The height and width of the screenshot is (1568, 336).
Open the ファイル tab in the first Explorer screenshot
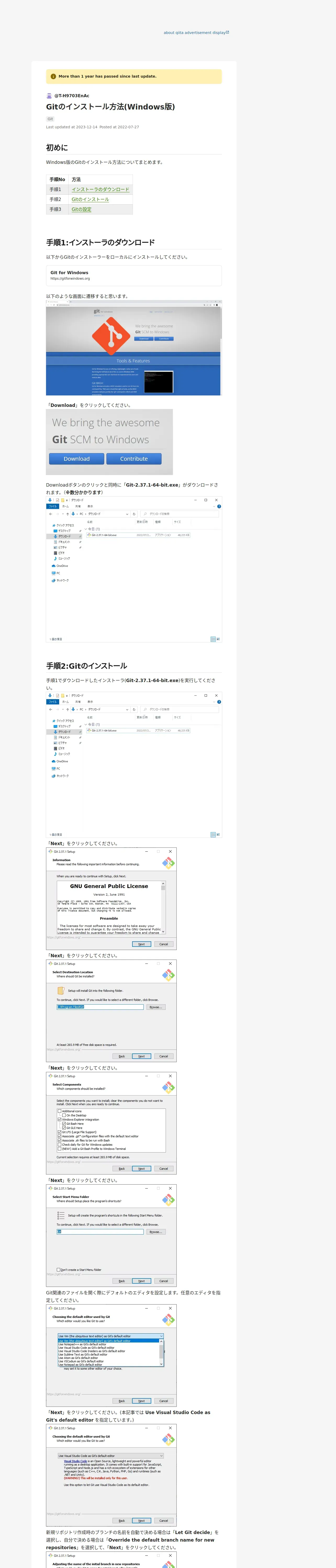pos(52,506)
